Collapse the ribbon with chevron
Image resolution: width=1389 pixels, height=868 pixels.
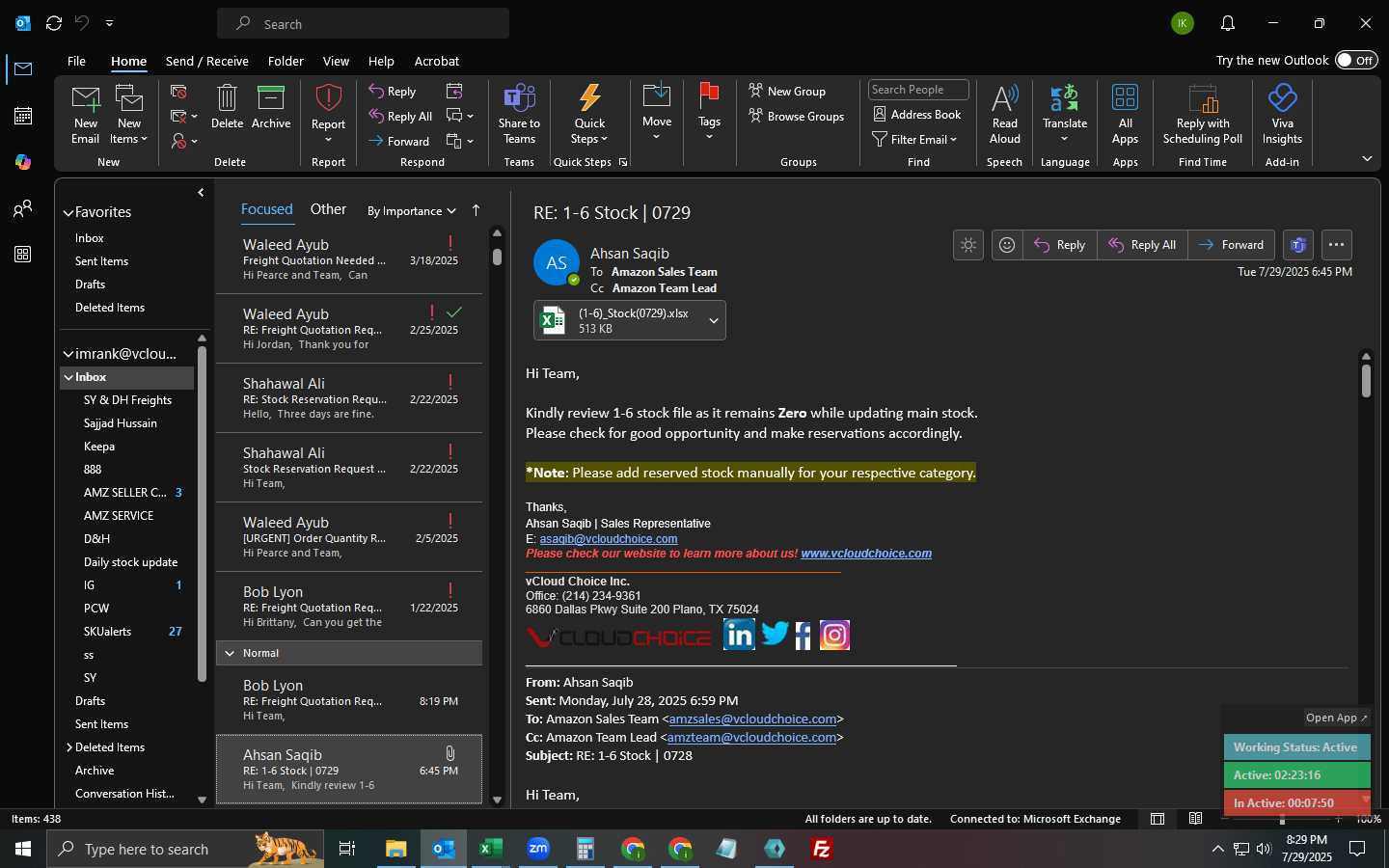click(1367, 159)
